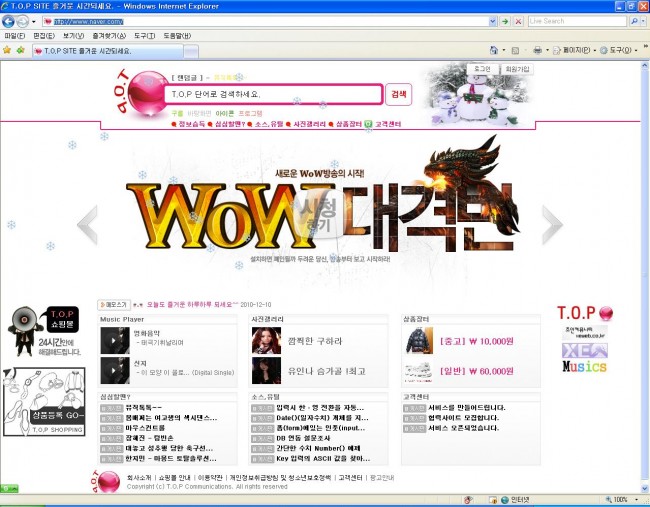Open the 파일(F) menu
This screenshot has width=650, height=507.
click(15, 36)
